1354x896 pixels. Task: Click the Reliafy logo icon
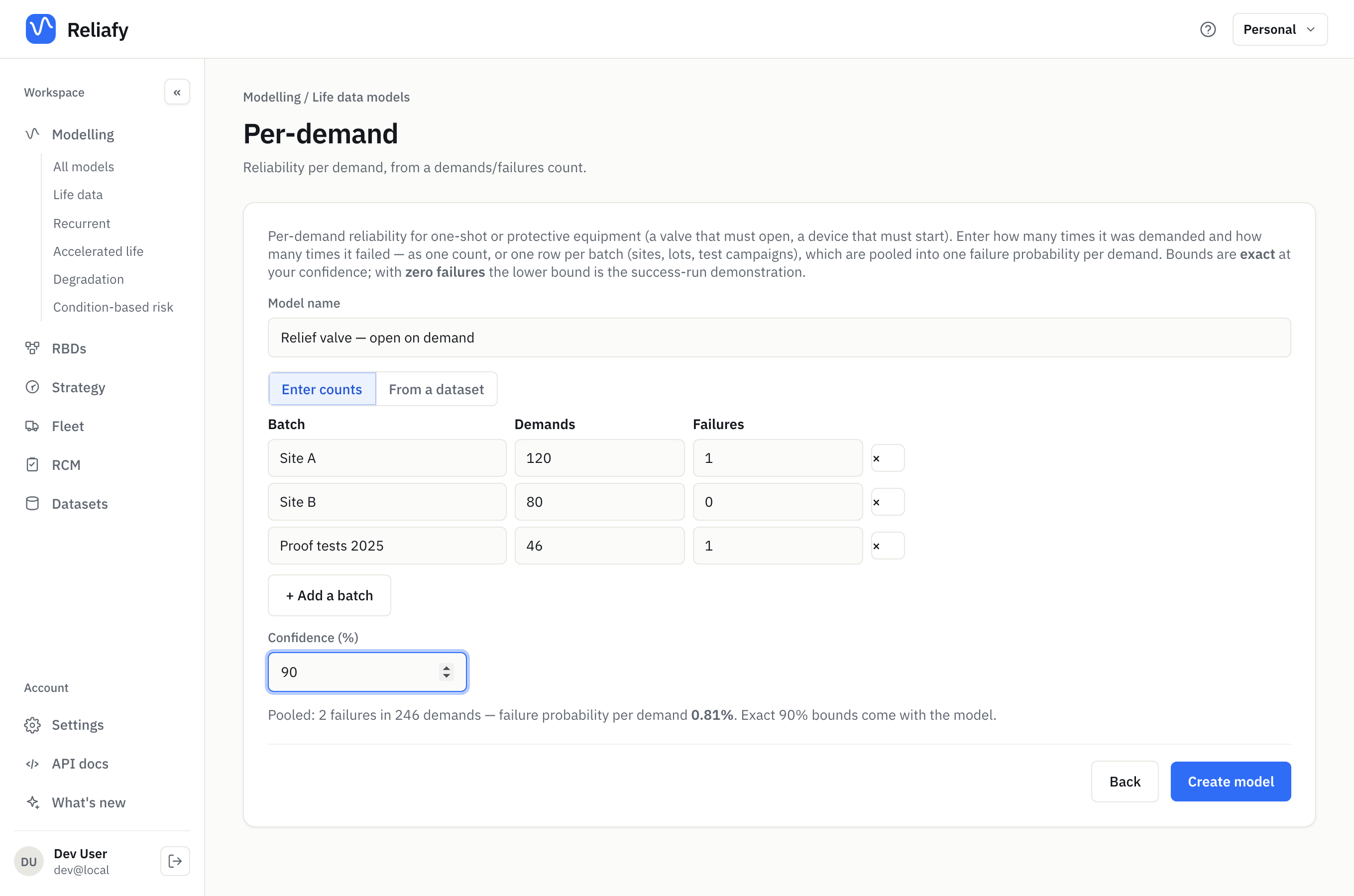coord(40,28)
